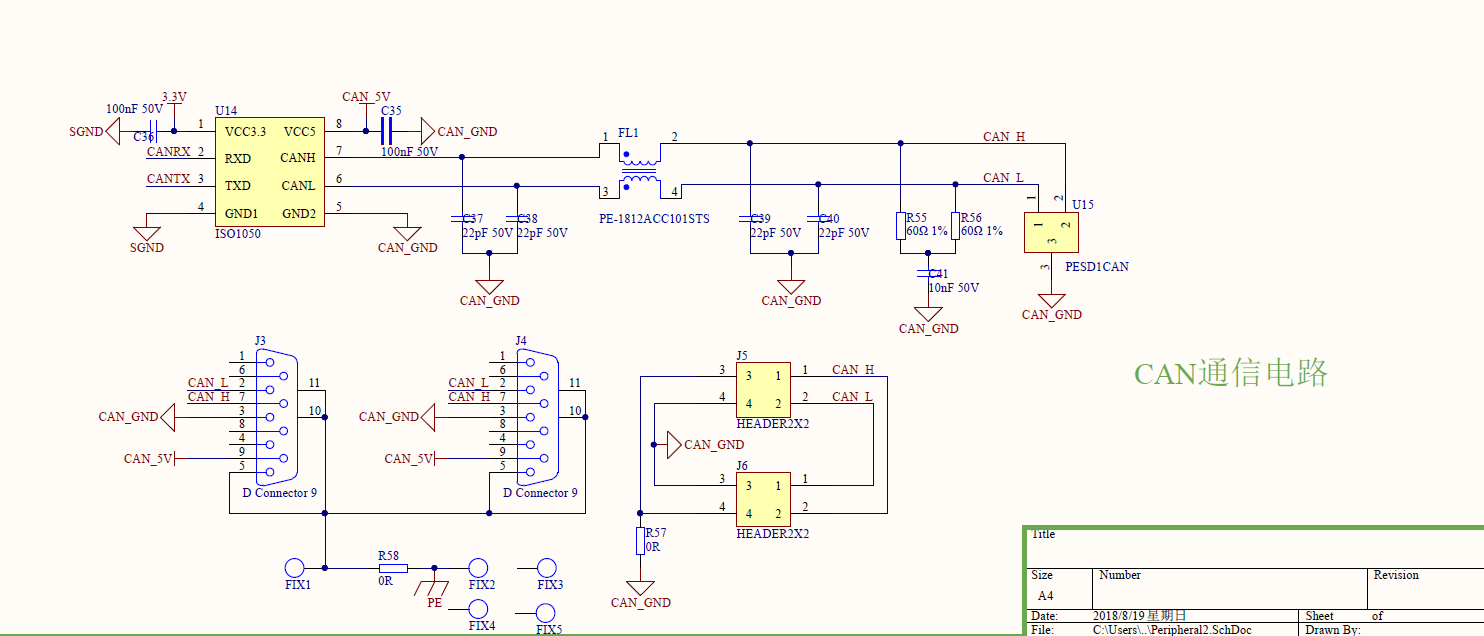The width and height of the screenshot is (1484, 636).
Task: Select the CAN_H net label above U15
Action: tap(1003, 137)
